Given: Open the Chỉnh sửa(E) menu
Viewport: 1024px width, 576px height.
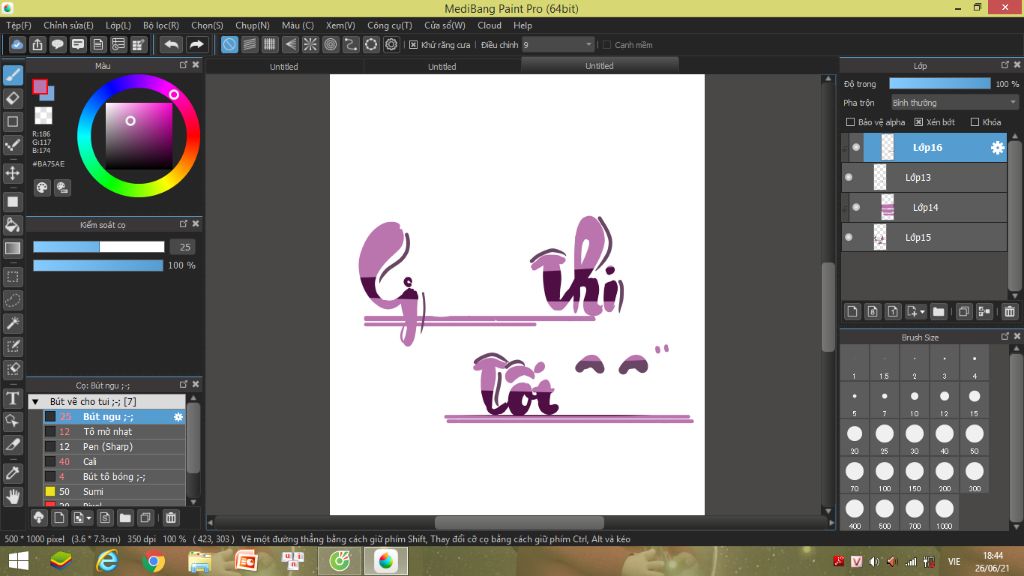Looking at the screenshot, I should 68,25.
